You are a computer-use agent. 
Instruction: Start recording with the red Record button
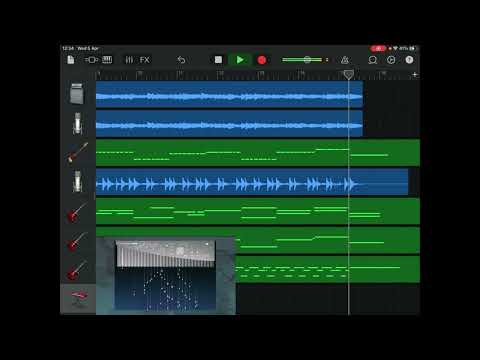(x=262, y=60)
